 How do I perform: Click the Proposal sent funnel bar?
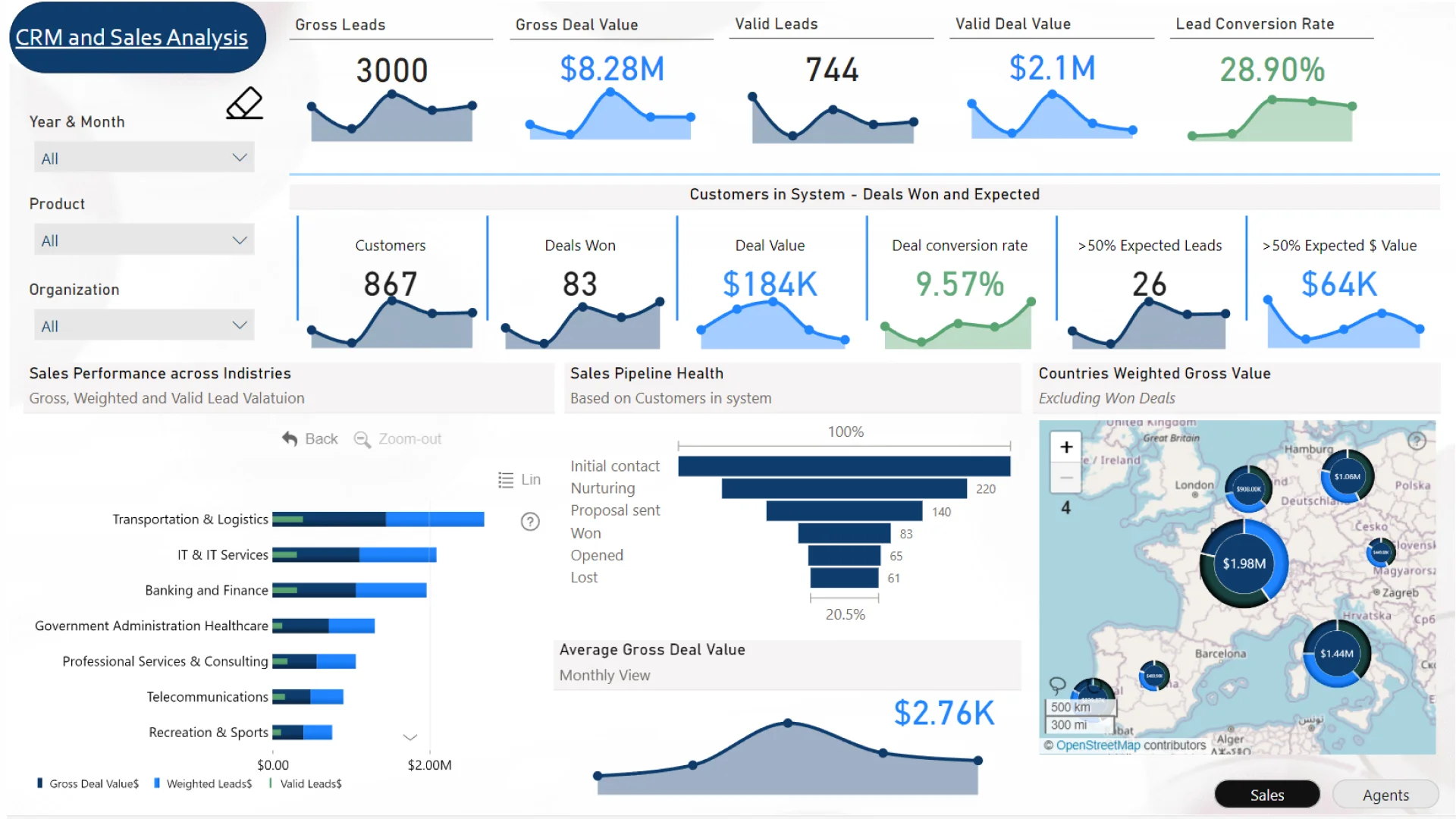click(844, 511)
